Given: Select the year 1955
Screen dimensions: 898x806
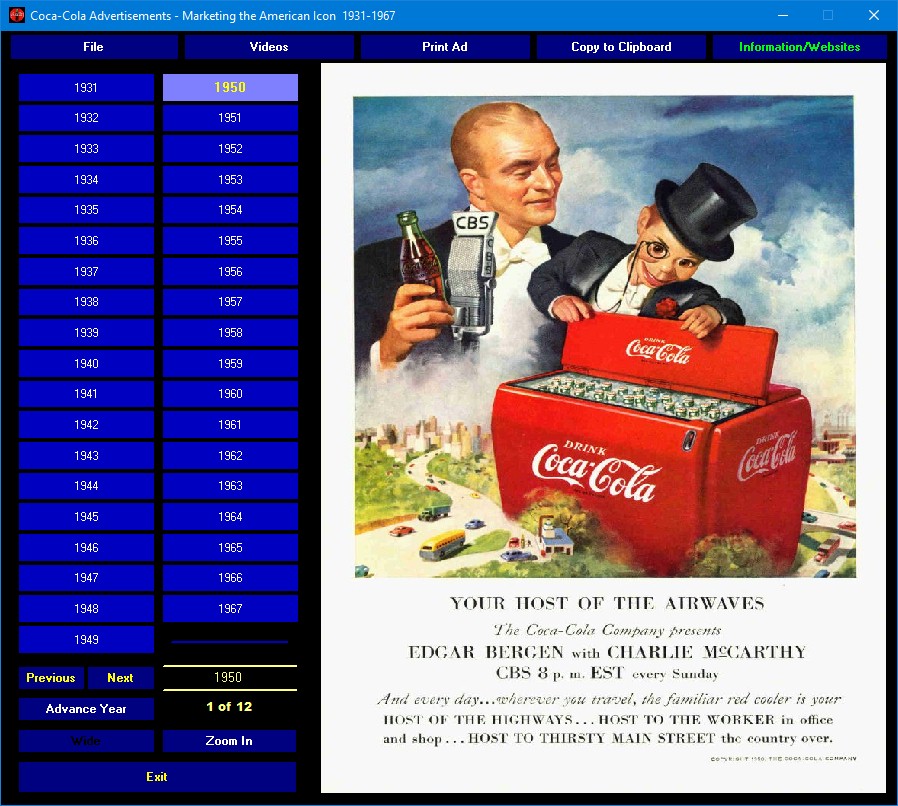Looking at the screenshot, I should coord(230,241).
